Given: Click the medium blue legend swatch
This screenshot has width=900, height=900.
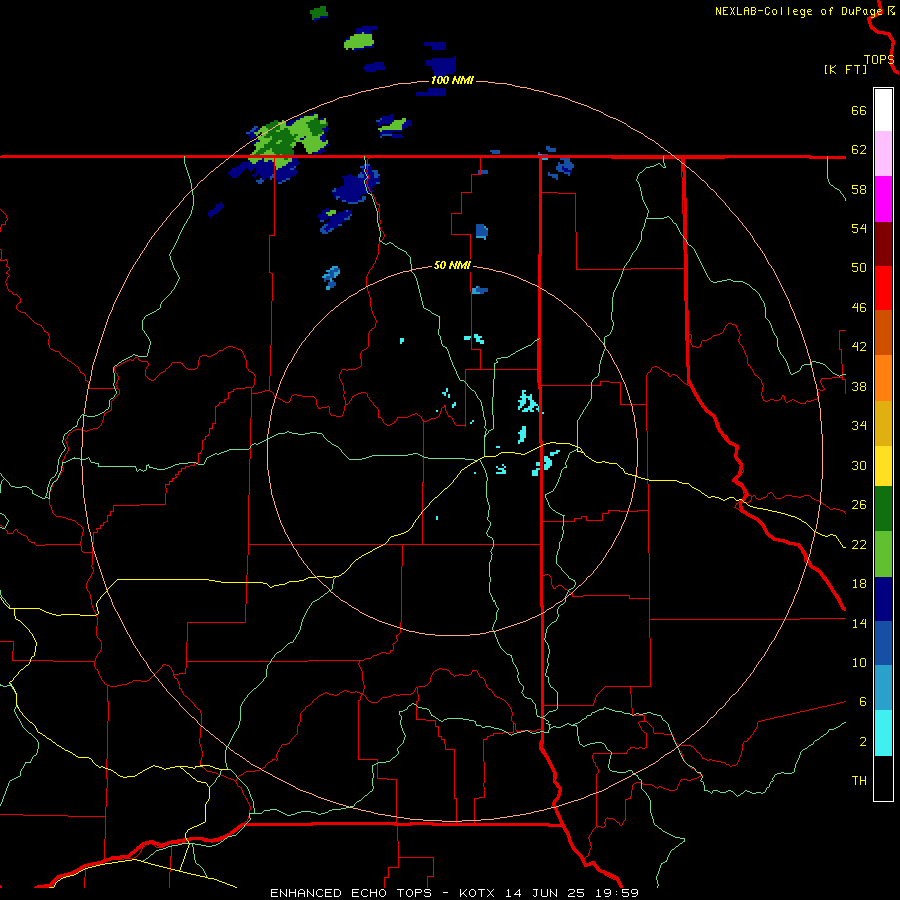Looking at the screenshot, I should click(x=883, y=643).
